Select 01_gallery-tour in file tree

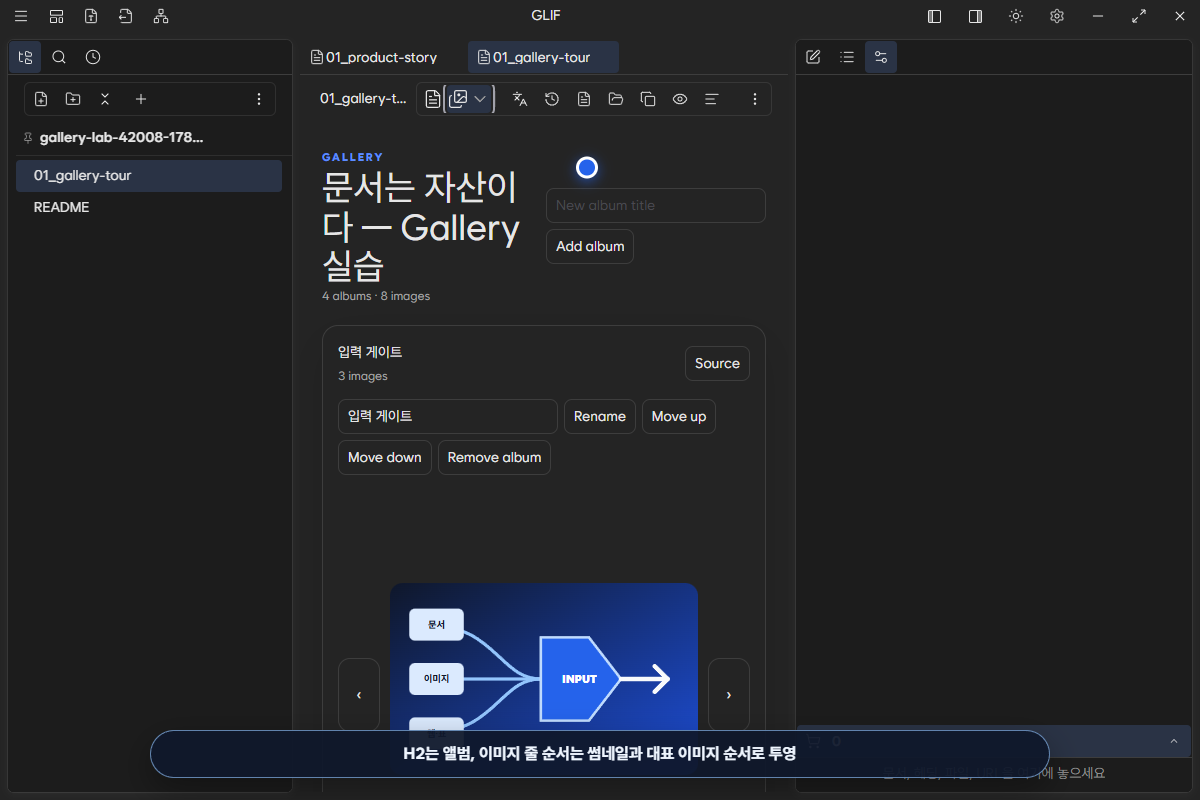(149, 175)
